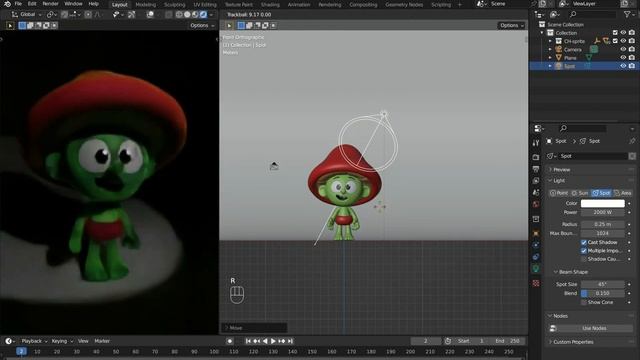
Task: Exclude Collection from view layer checkbox
Action: pos(615,33)
